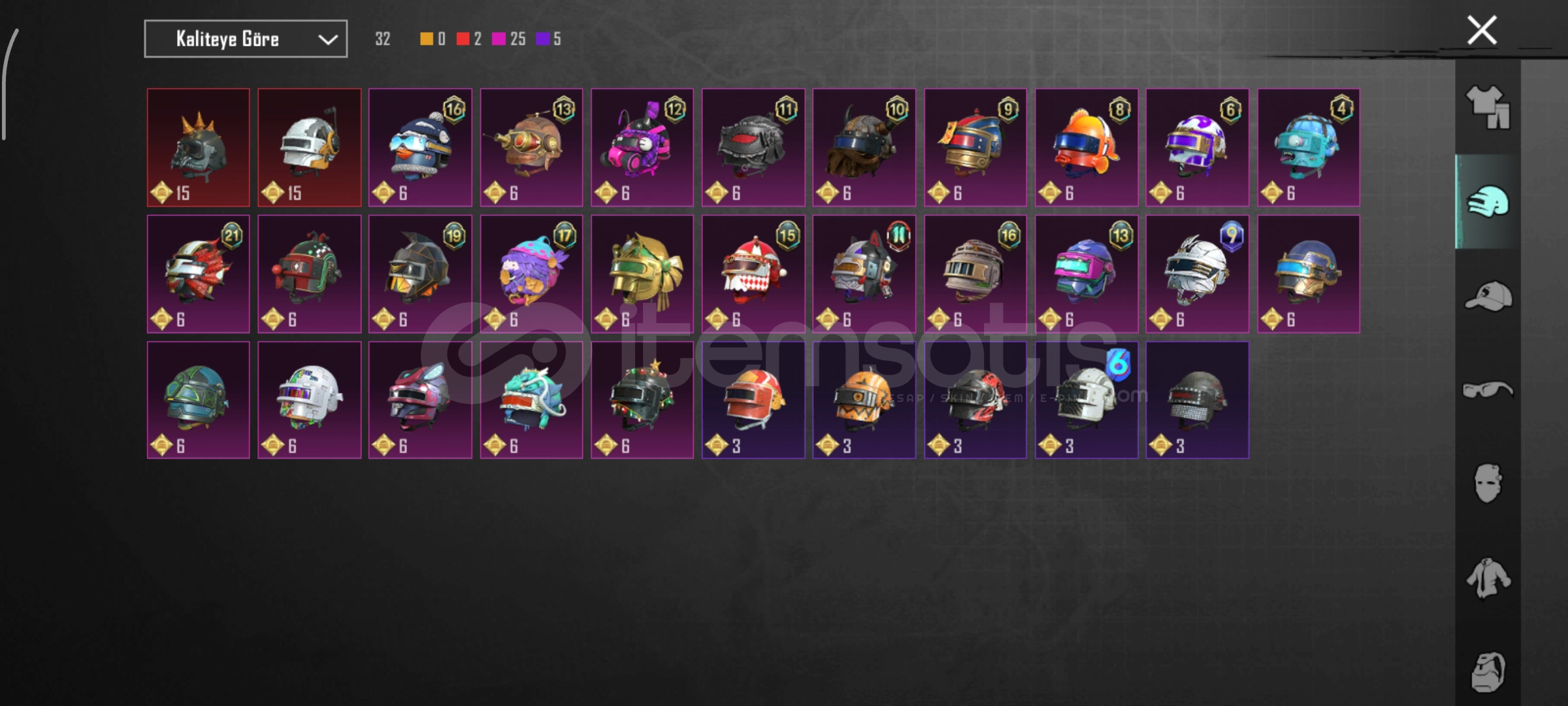1568x706 pixels.
Task: Select the orange goldfish helmet thumbnail
Action: click(1086, 148)
